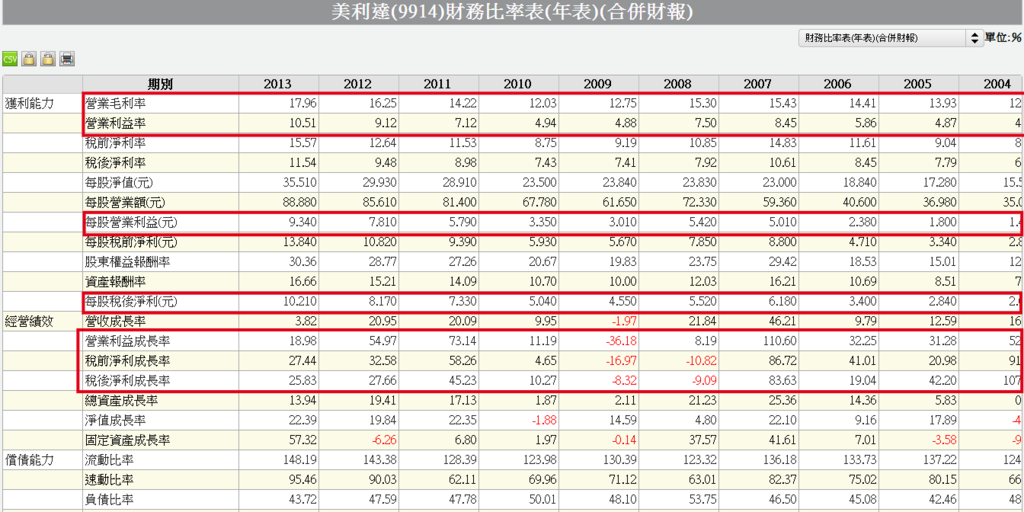Click the lock icon beside the CSV icon

(29, 59)
